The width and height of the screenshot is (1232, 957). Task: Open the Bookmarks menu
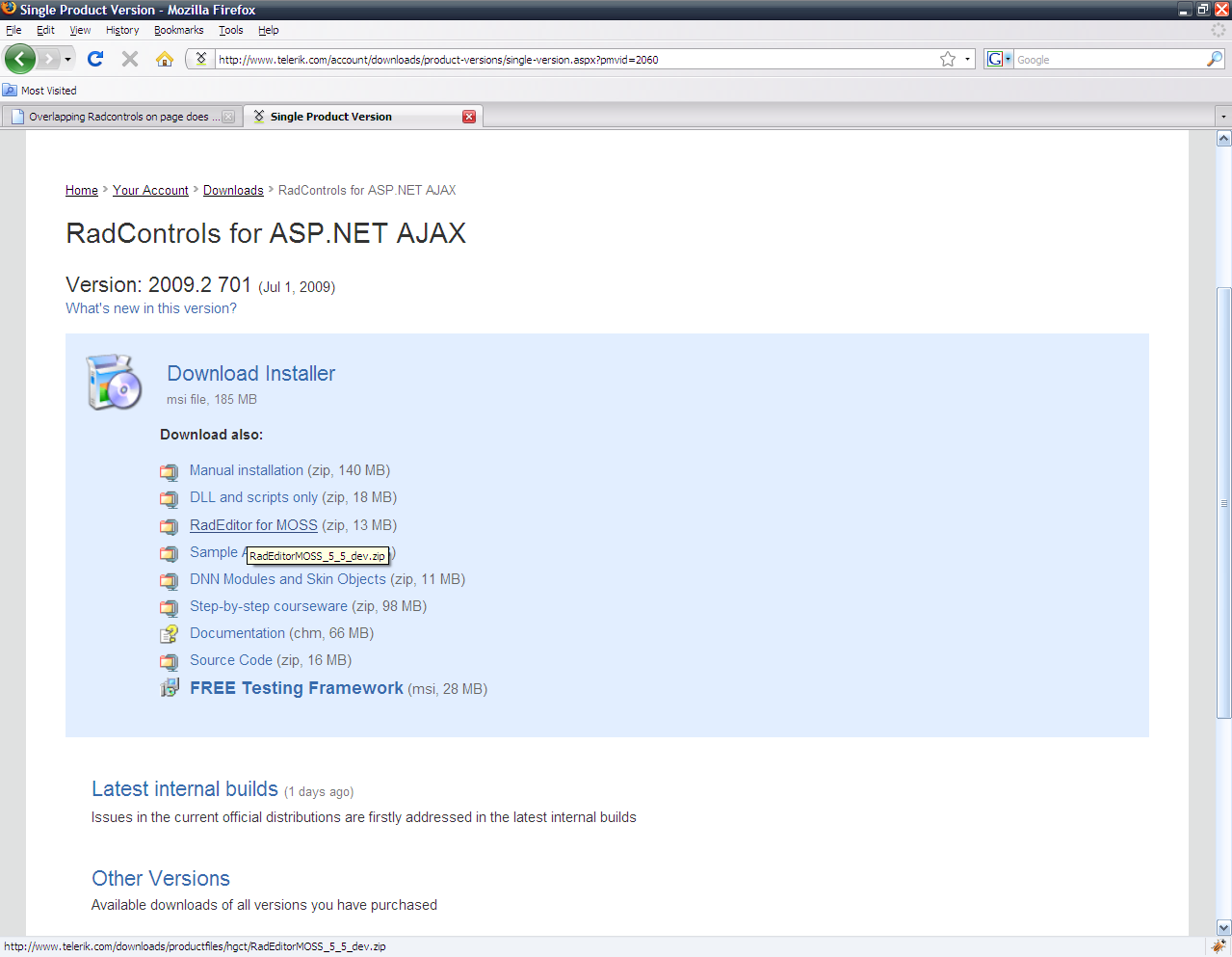(178, 30)
